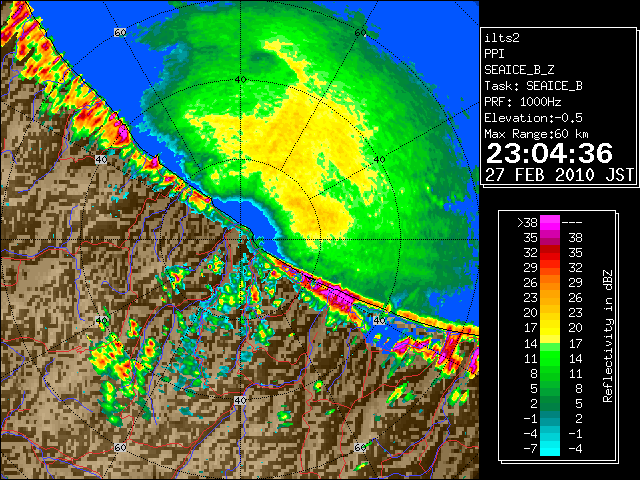Click the '-7' legend value
This screenshot has width=640, height=480.
point(530,449)
